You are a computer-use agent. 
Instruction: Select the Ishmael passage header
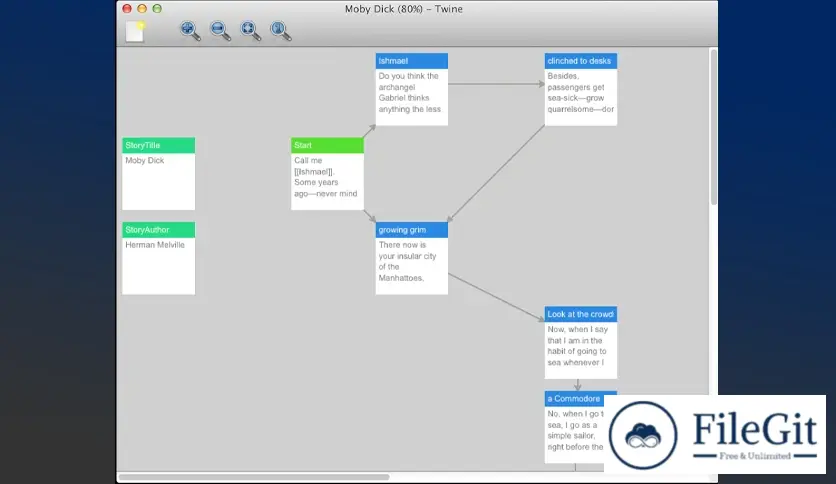412,61
